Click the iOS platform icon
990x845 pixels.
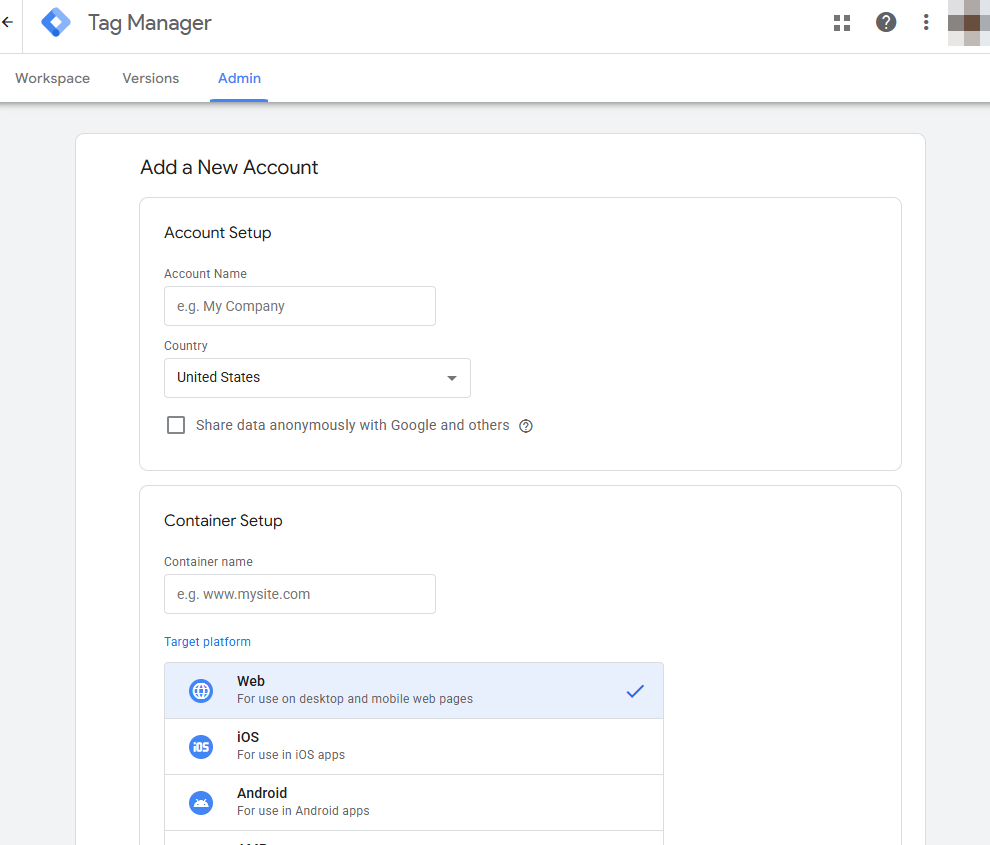coord(201,746)
